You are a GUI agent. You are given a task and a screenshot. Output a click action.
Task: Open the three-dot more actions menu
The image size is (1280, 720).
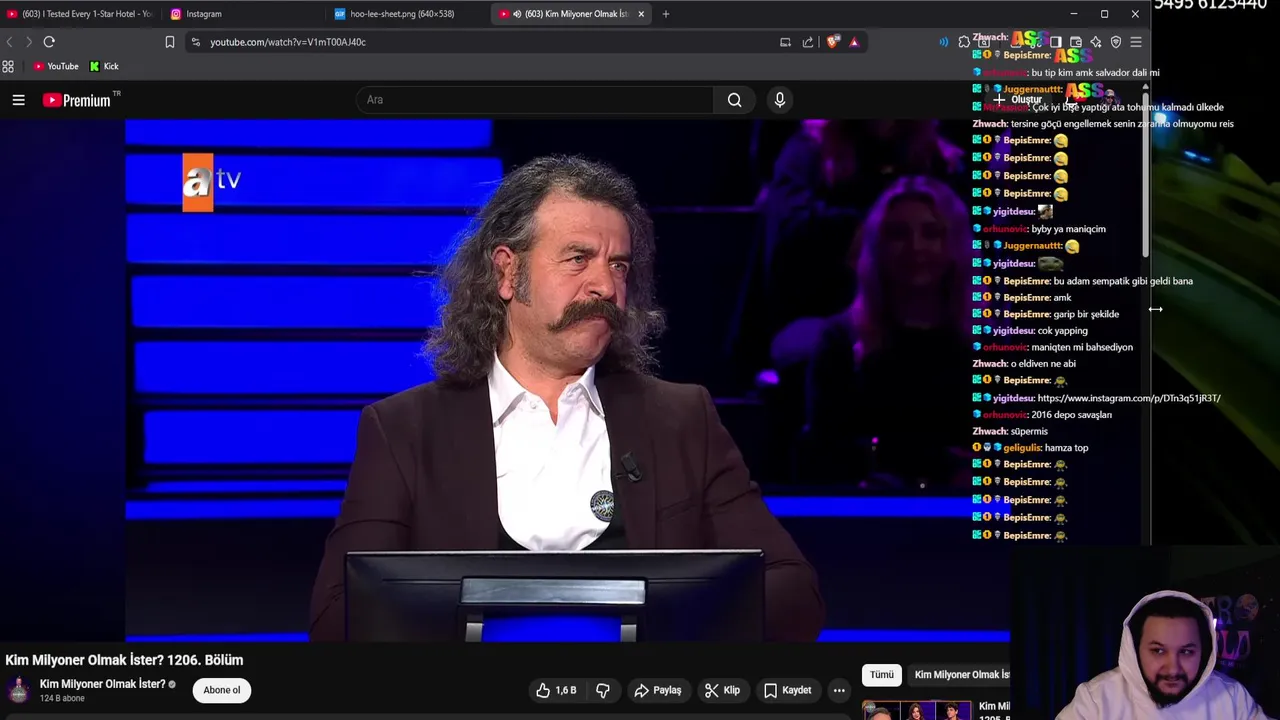pyautogui.click(x=839, y=690)
